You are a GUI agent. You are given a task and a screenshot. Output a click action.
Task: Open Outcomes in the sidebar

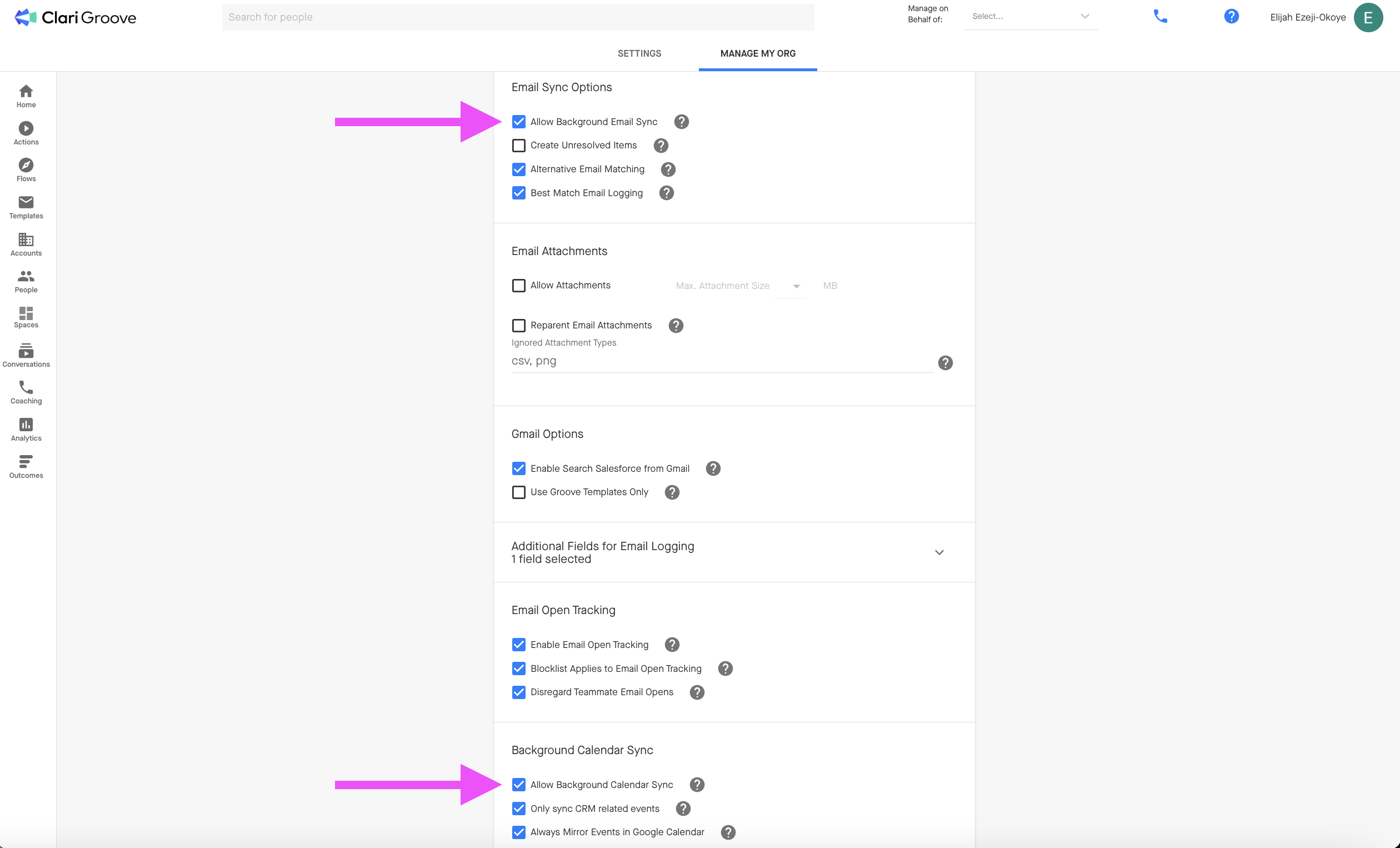click(x=26, y=467)
